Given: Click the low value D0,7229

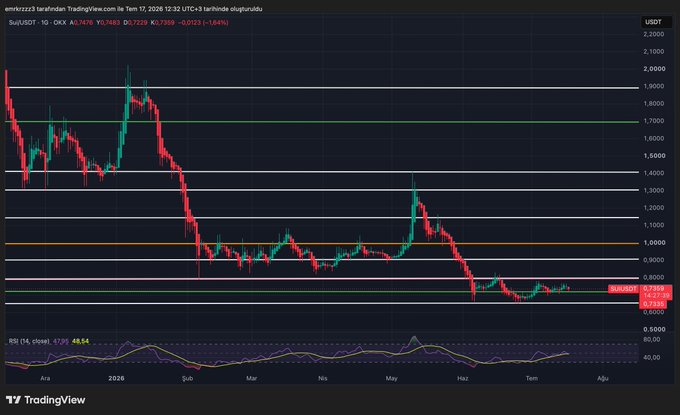Looking at the screenshot, I should pyautogui.click(x=135, y=23).
